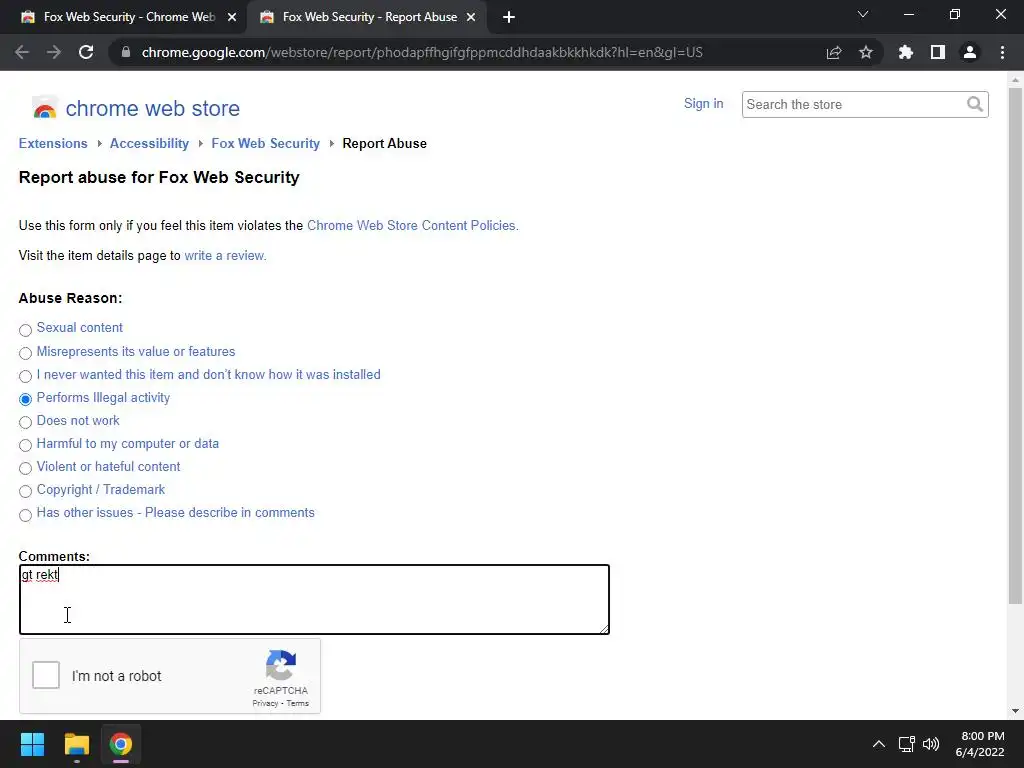This screenshot has height=768, width=1024.
Task: Click scrollbar up arrow
Action: [x=1015, y=80]
